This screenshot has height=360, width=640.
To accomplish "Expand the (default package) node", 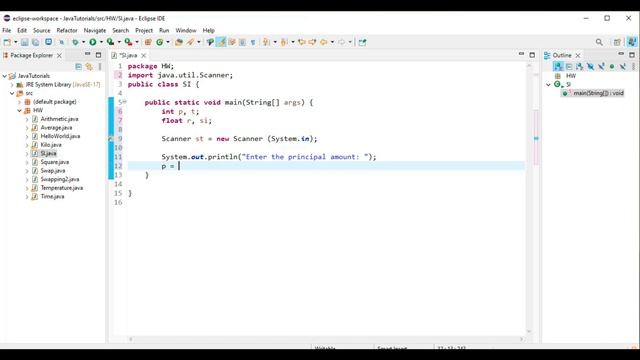I will pos(20,102).
